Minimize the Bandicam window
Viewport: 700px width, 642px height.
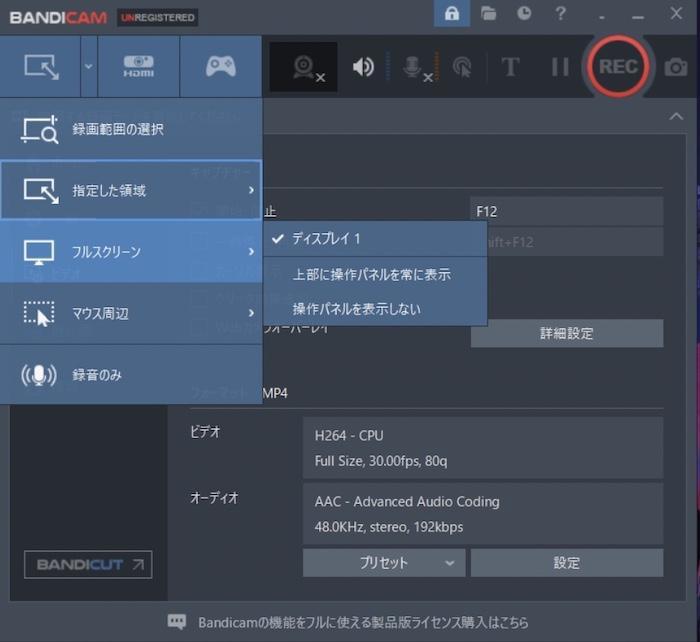[638, 17]
